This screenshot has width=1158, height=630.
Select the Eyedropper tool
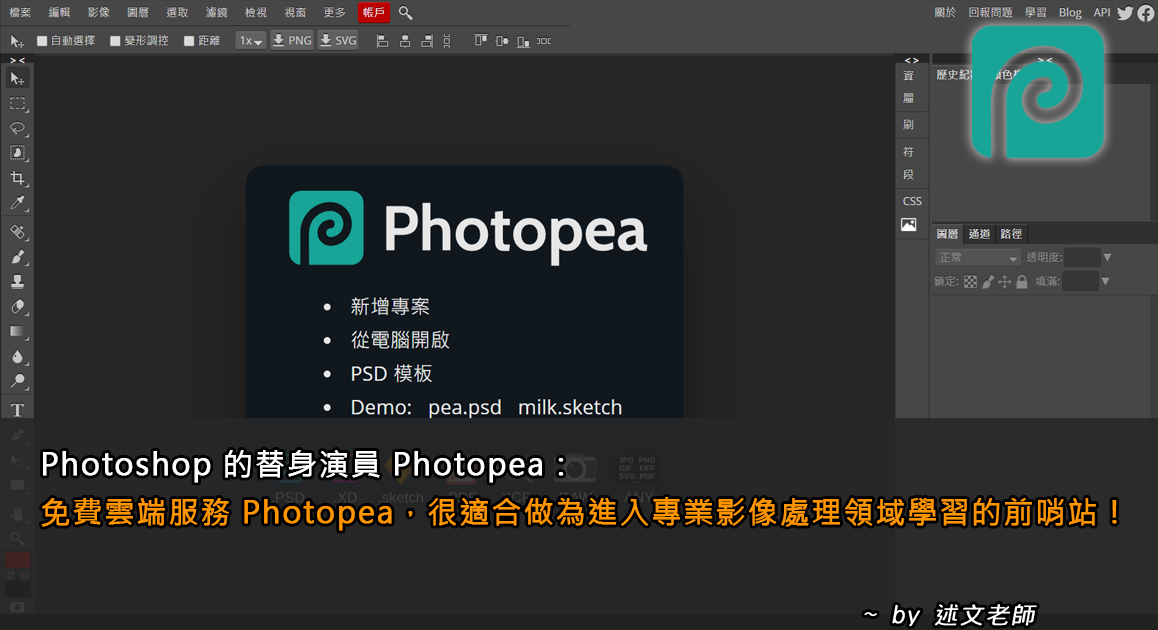pyautogui.click(x=17, y=202)
